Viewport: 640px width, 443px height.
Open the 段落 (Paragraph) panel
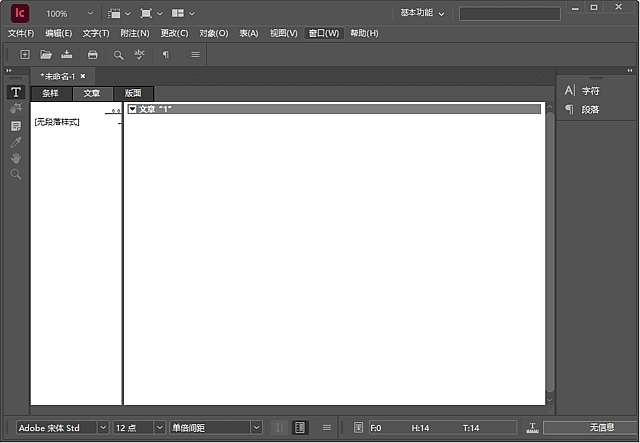590,109
